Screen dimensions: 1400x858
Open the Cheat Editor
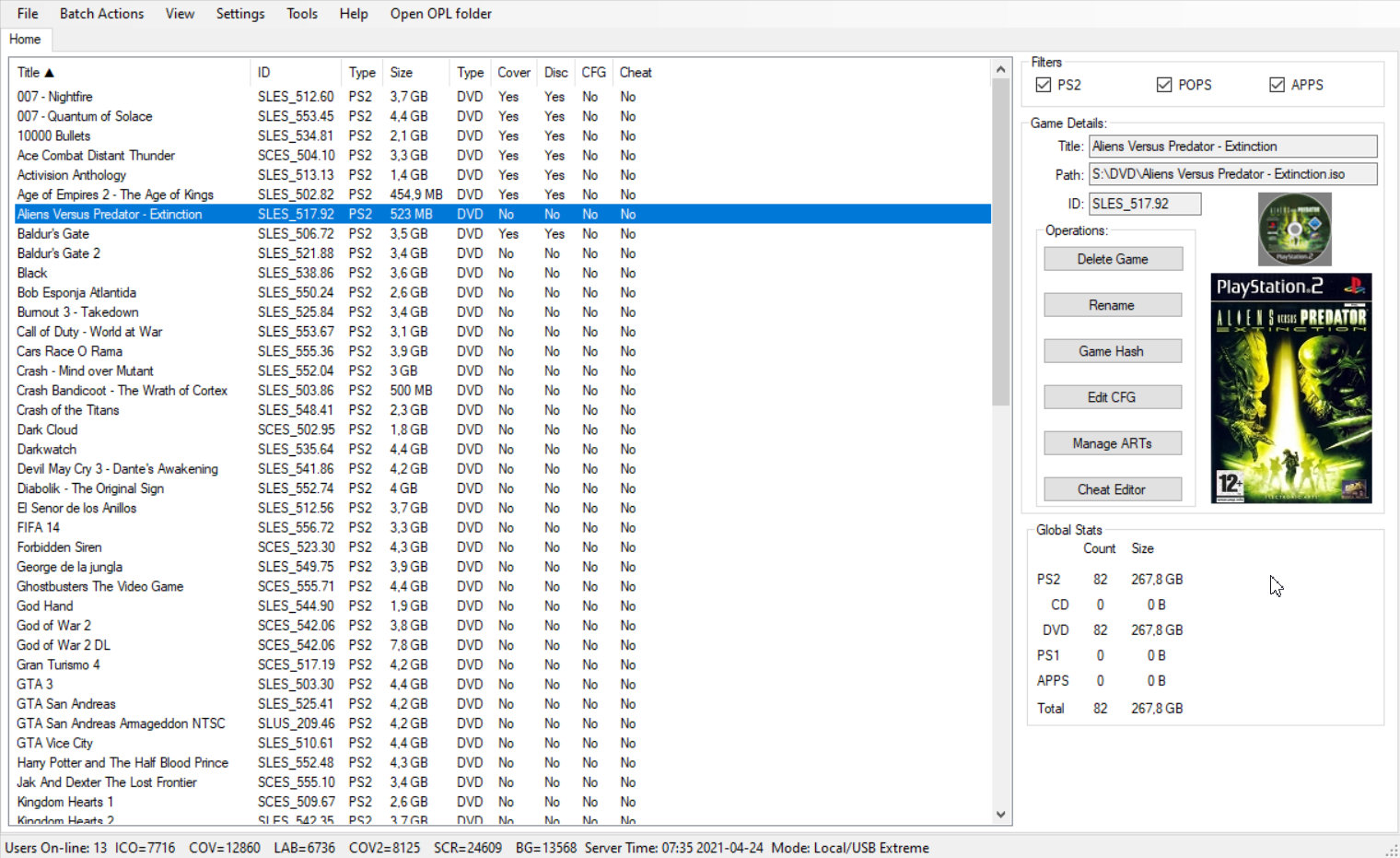point(1113,489)
